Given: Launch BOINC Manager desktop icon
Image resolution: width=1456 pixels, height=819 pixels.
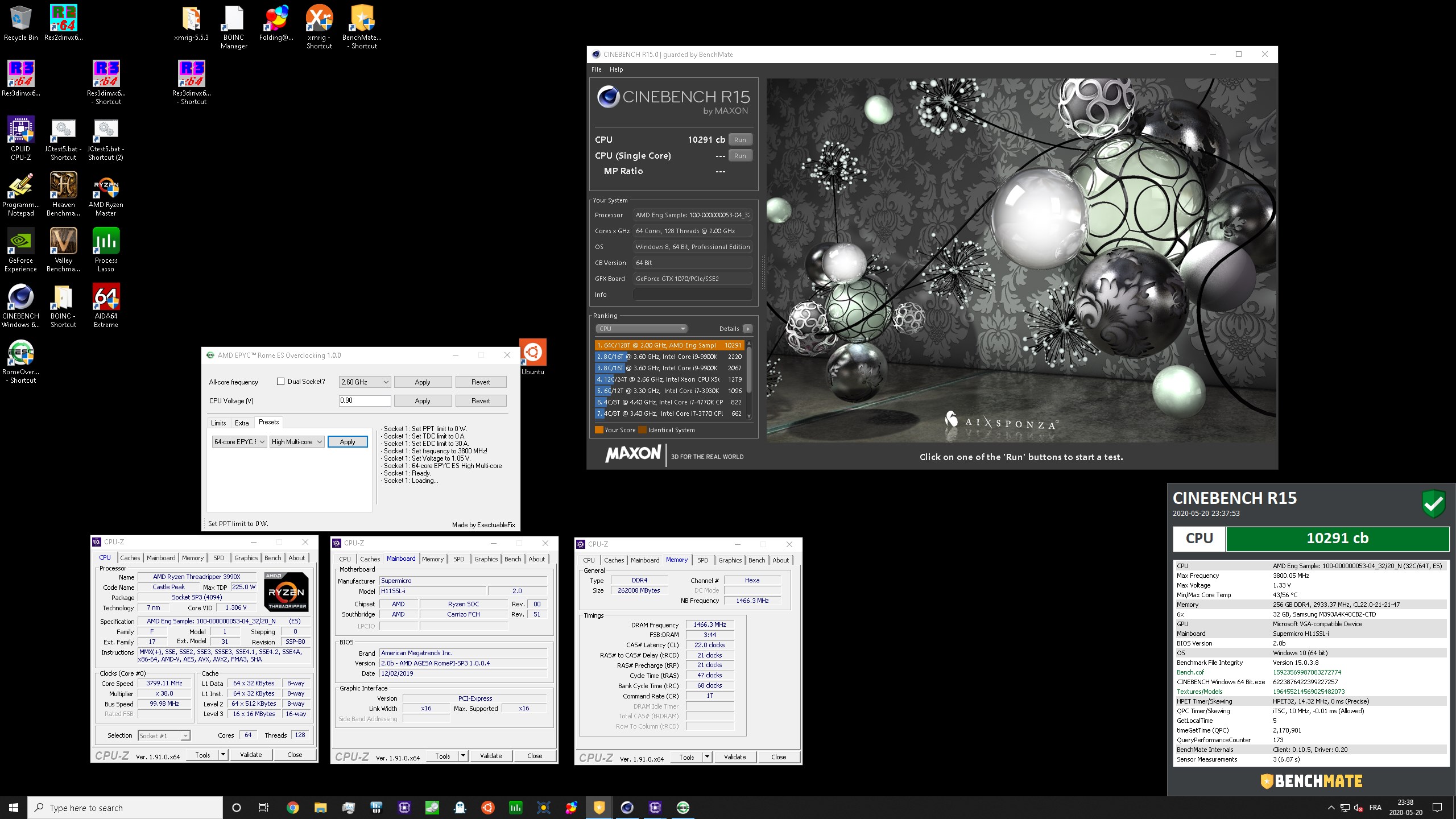Looking at the screenshot, I should pos(234,27).
